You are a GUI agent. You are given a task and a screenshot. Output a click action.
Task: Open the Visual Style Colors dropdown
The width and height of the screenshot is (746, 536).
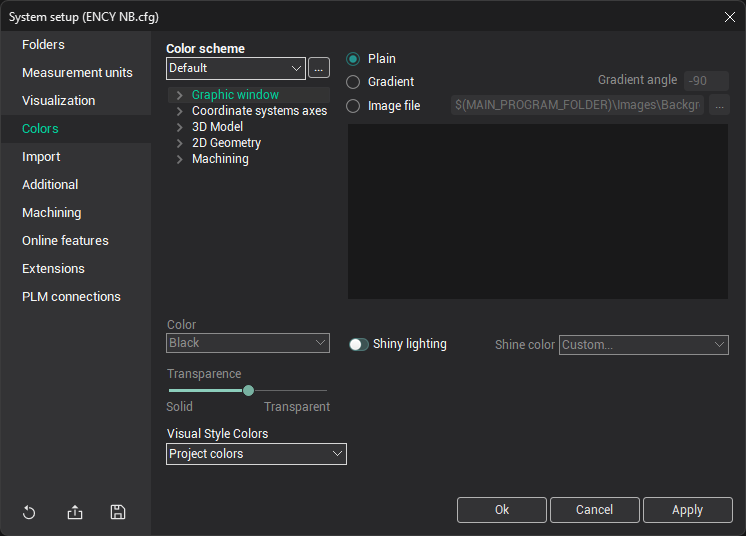(256, 454)
